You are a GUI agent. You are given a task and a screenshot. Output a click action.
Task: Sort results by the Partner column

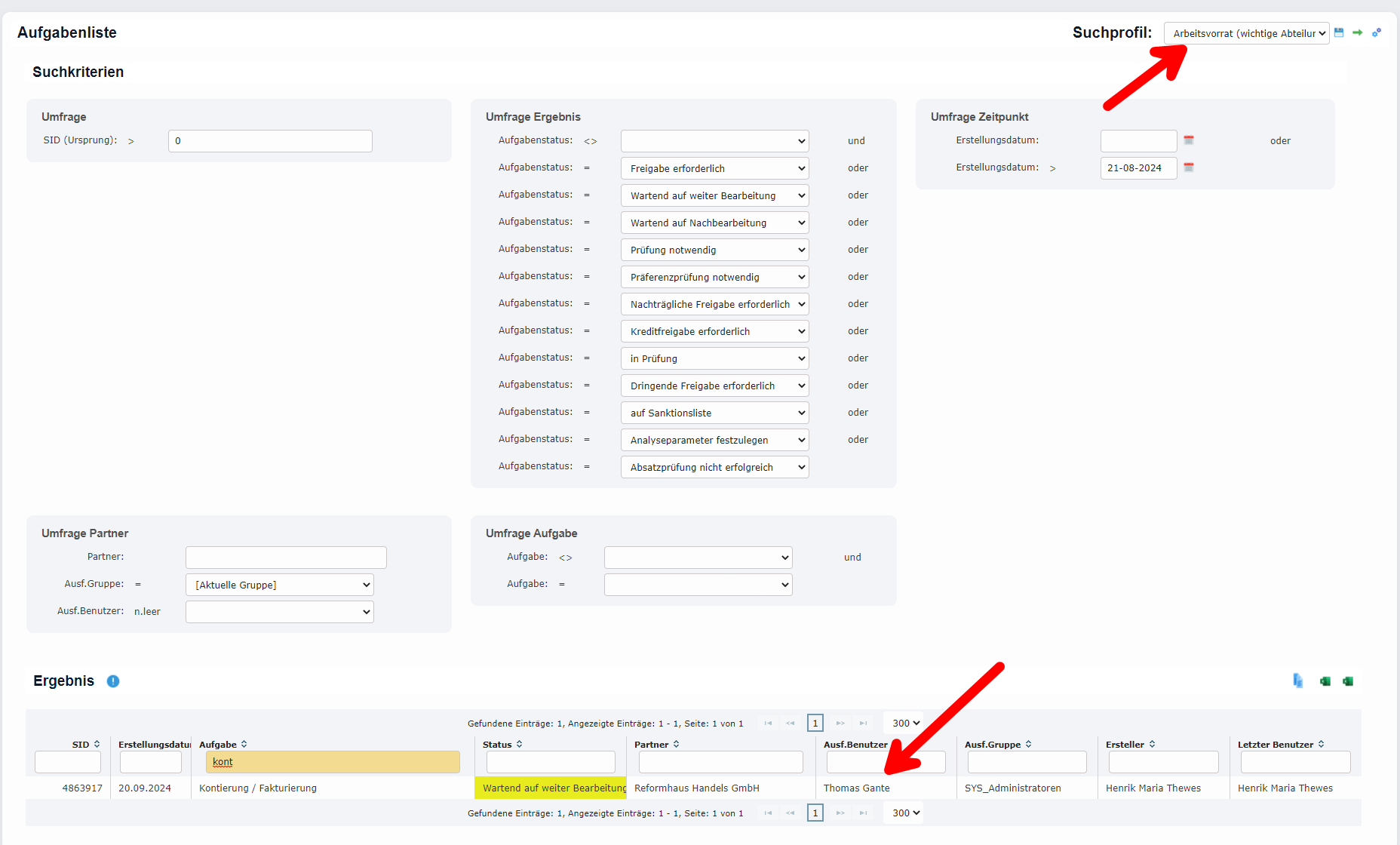[x=676, y=745]
